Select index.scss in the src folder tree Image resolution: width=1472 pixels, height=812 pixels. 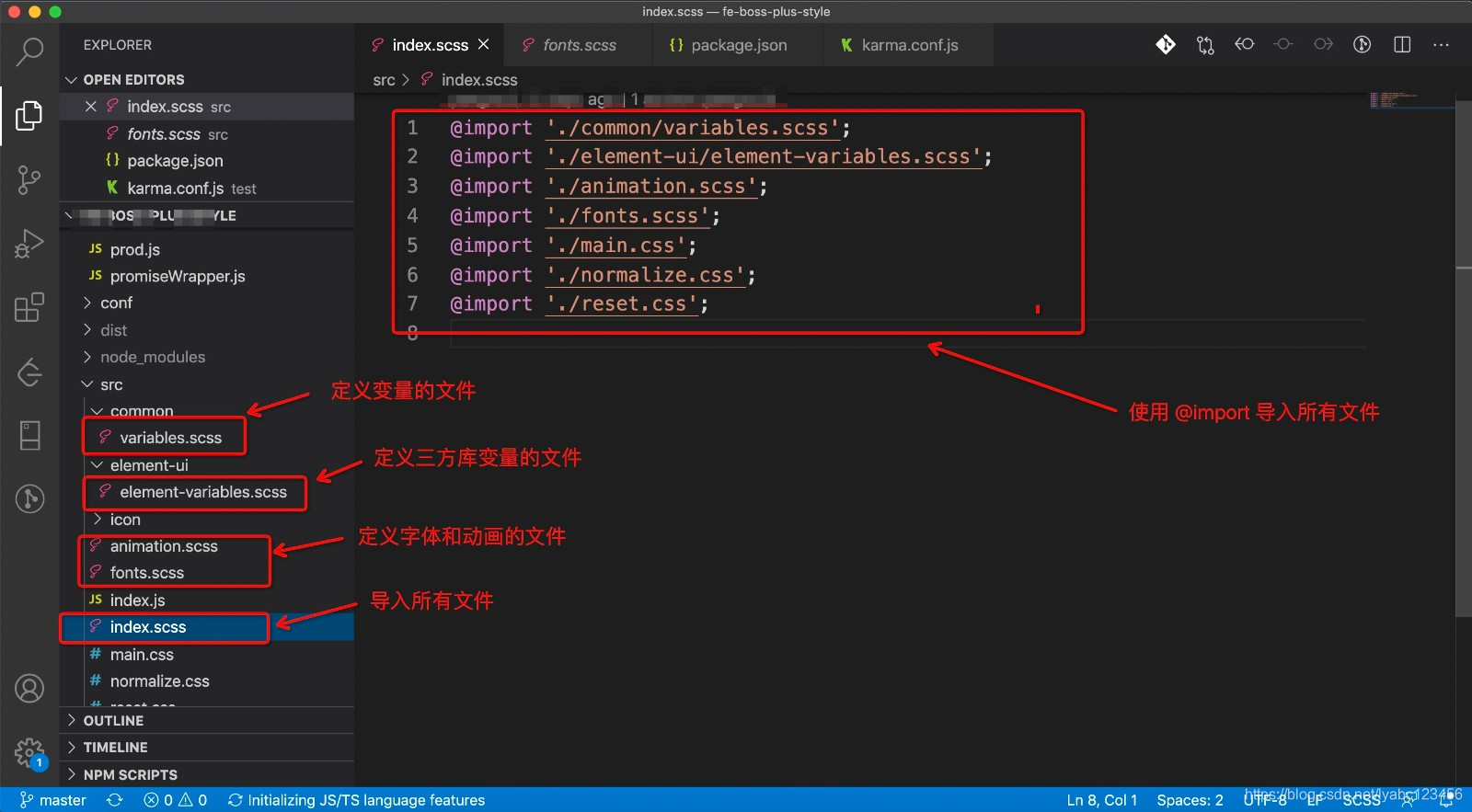click(x=207, y=627)
